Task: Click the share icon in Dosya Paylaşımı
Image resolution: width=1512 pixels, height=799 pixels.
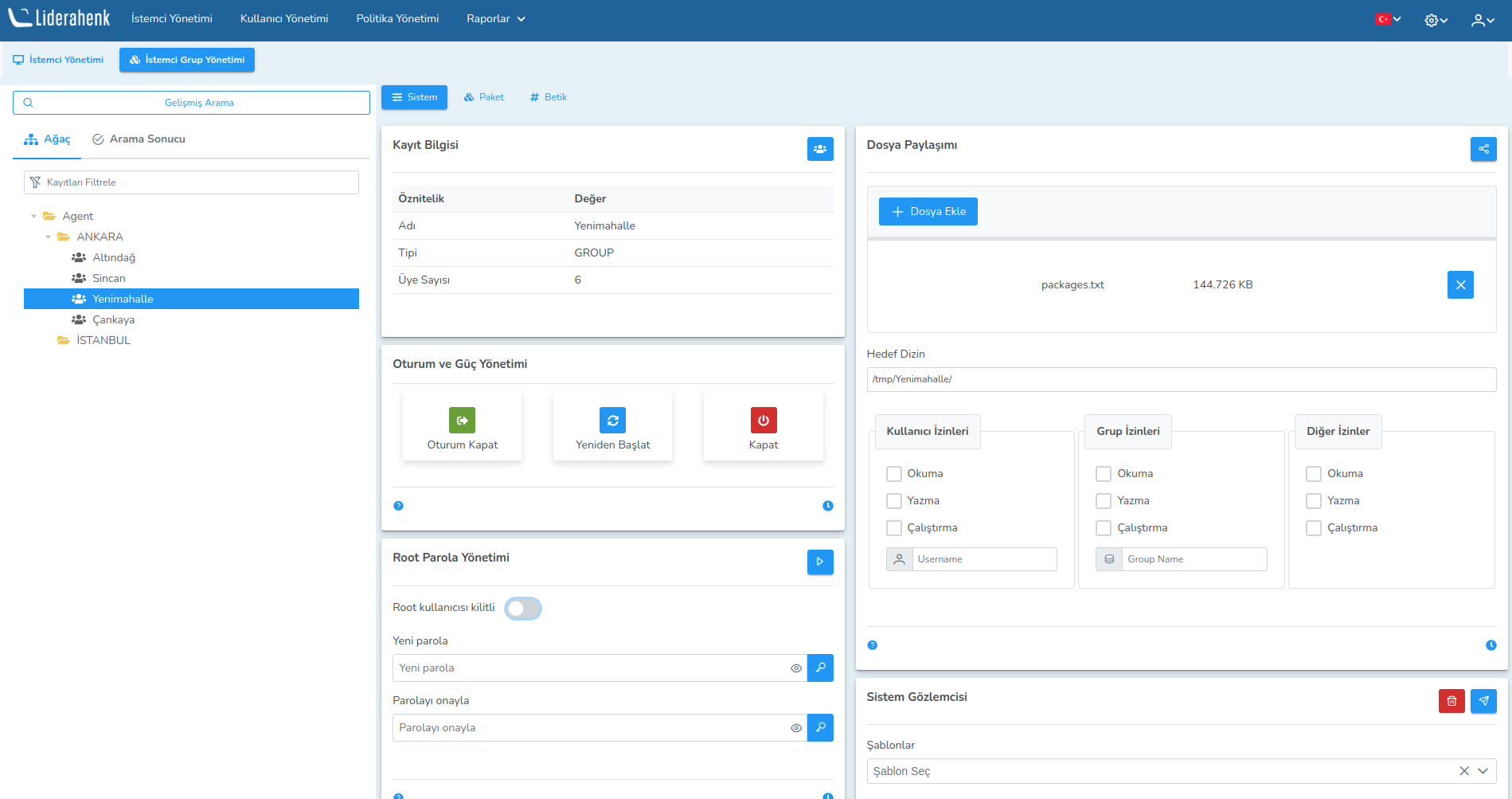Action: coord(1483,149)
